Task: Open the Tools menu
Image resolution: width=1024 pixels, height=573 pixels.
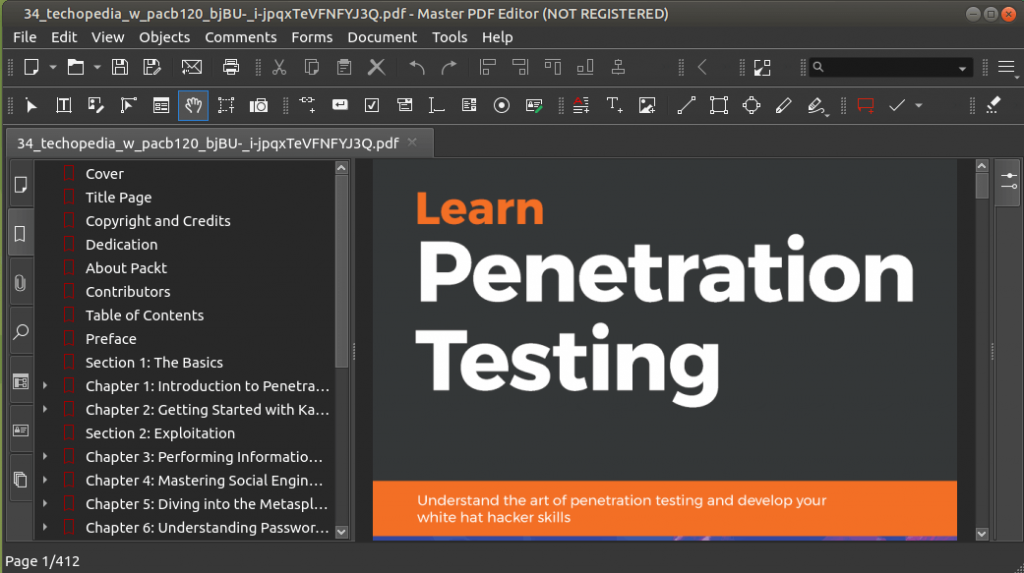Action: [449, 37]
